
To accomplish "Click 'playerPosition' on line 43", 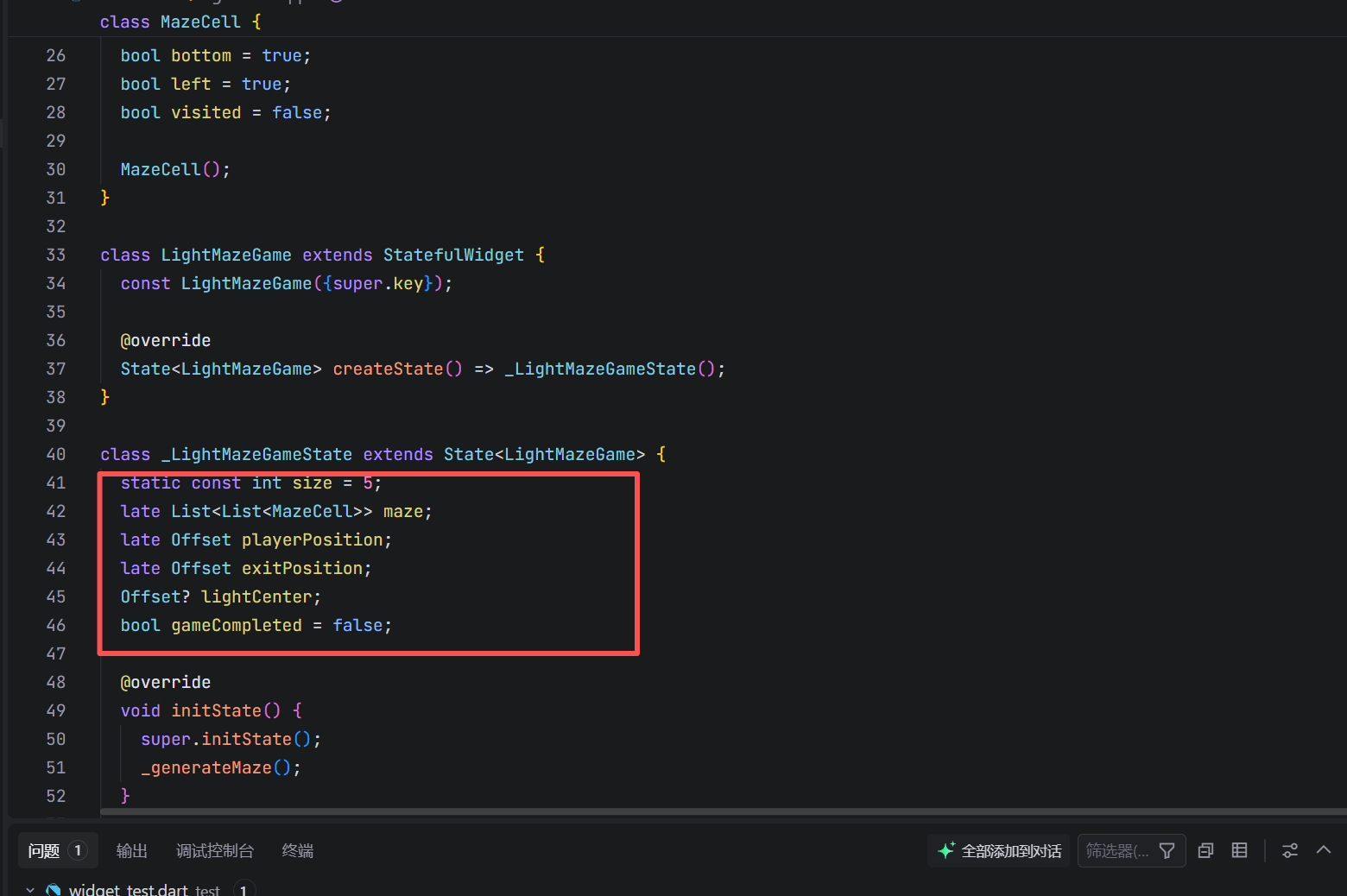I will 313,539.
